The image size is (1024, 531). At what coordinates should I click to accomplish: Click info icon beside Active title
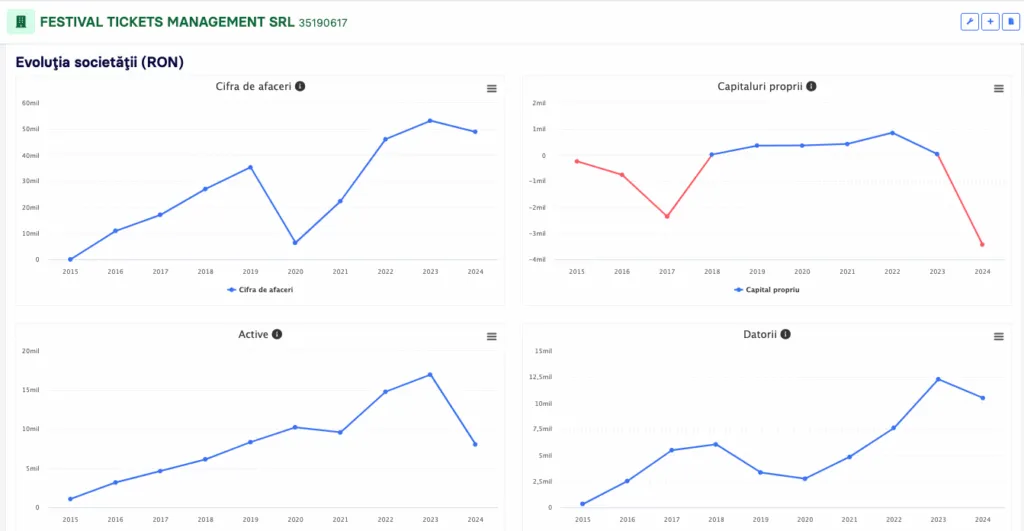pos(277,334)
